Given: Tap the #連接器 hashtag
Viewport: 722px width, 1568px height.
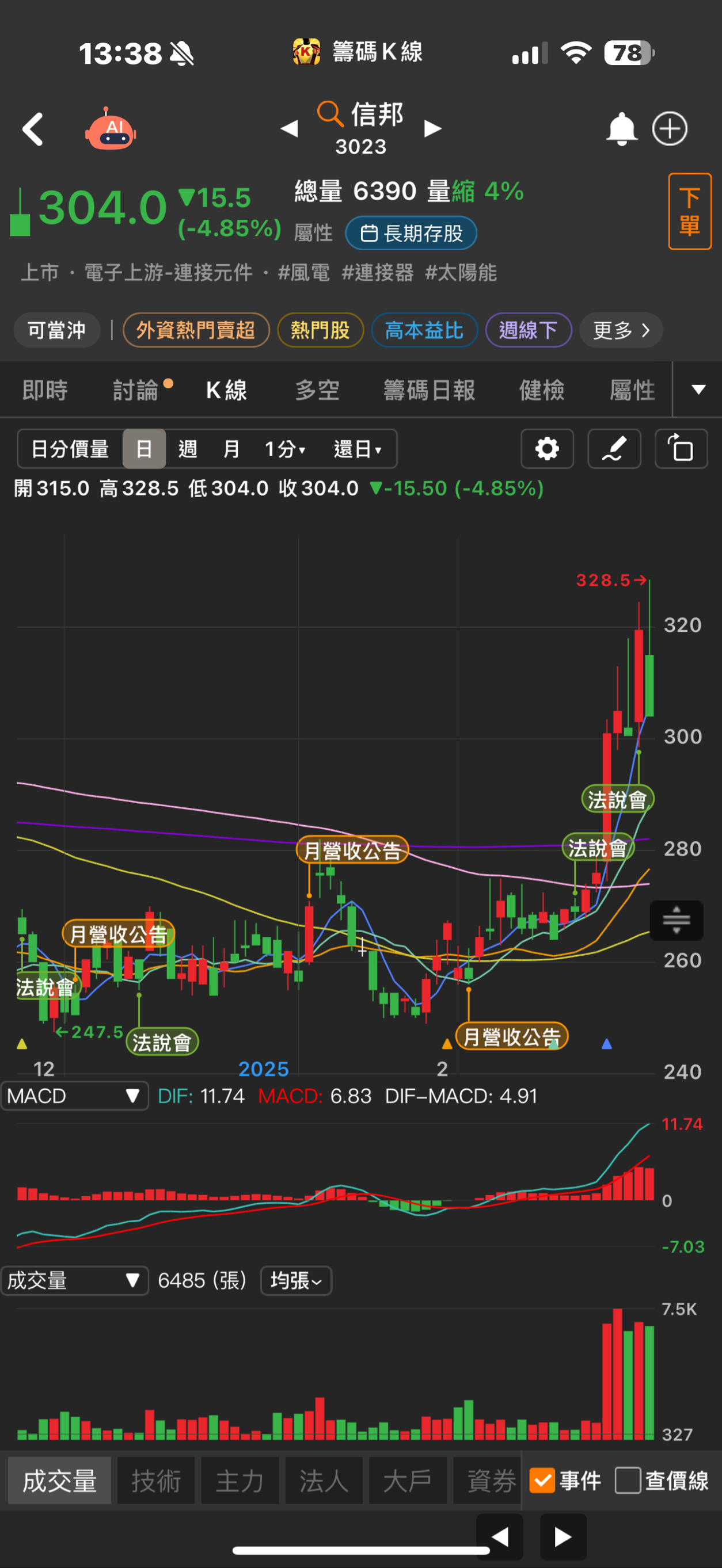Looking at the screenshot, I should (377, 272).
